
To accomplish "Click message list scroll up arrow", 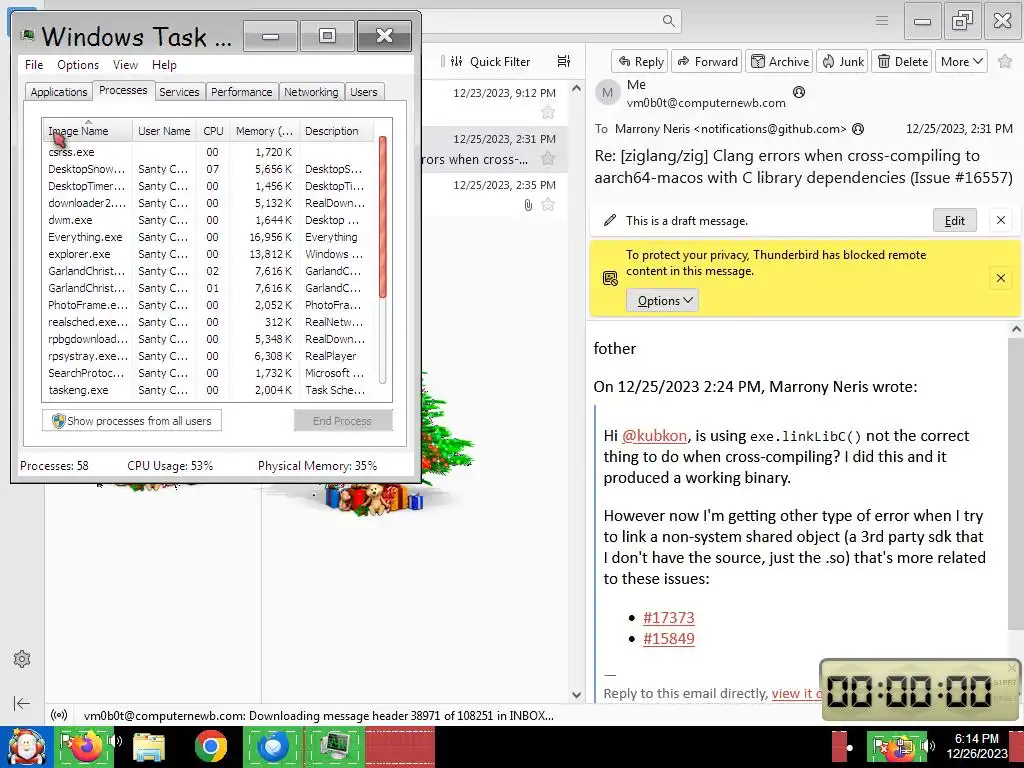I will (576, 88).
